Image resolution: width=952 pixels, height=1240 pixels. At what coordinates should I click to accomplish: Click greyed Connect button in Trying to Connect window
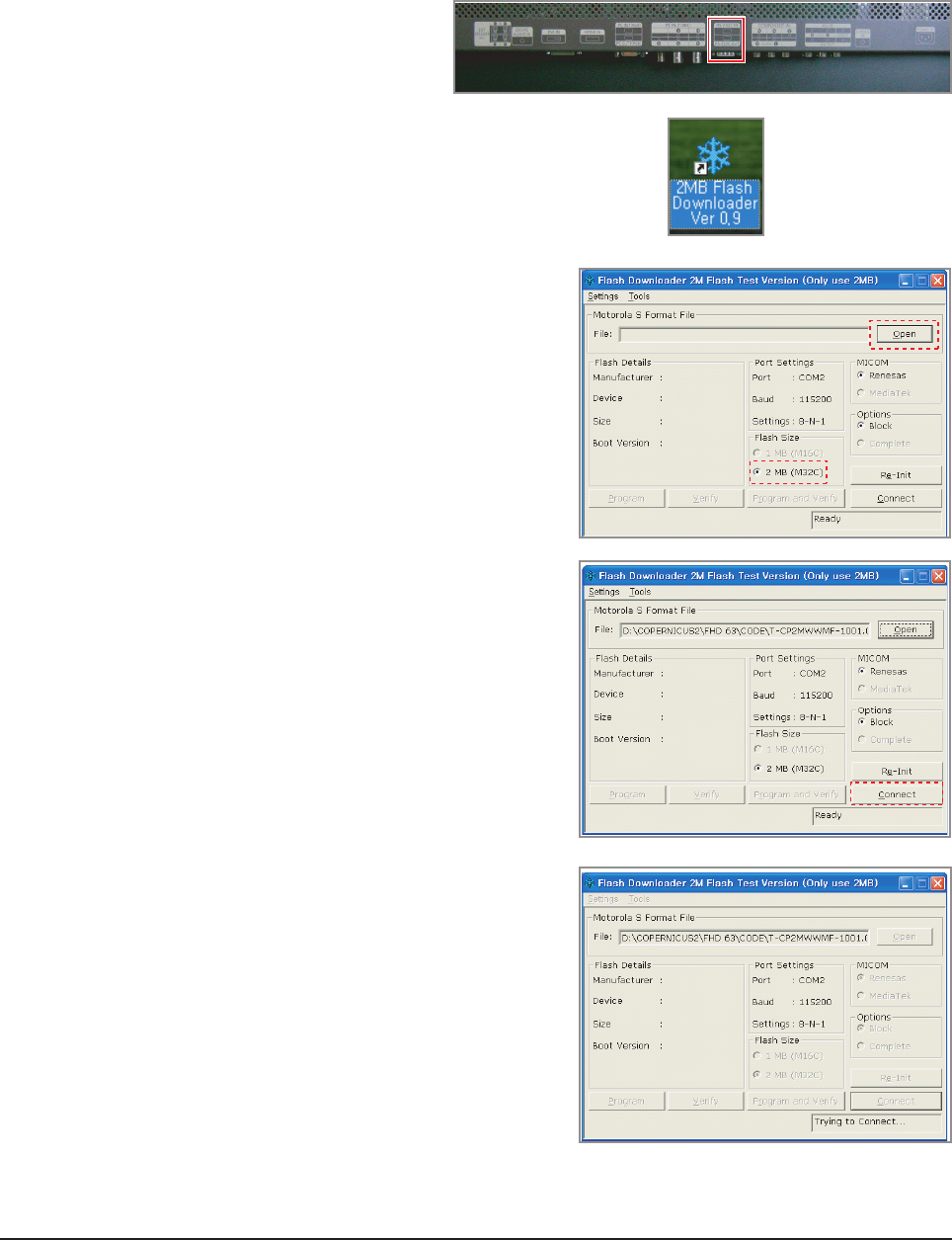[896, 1101]
